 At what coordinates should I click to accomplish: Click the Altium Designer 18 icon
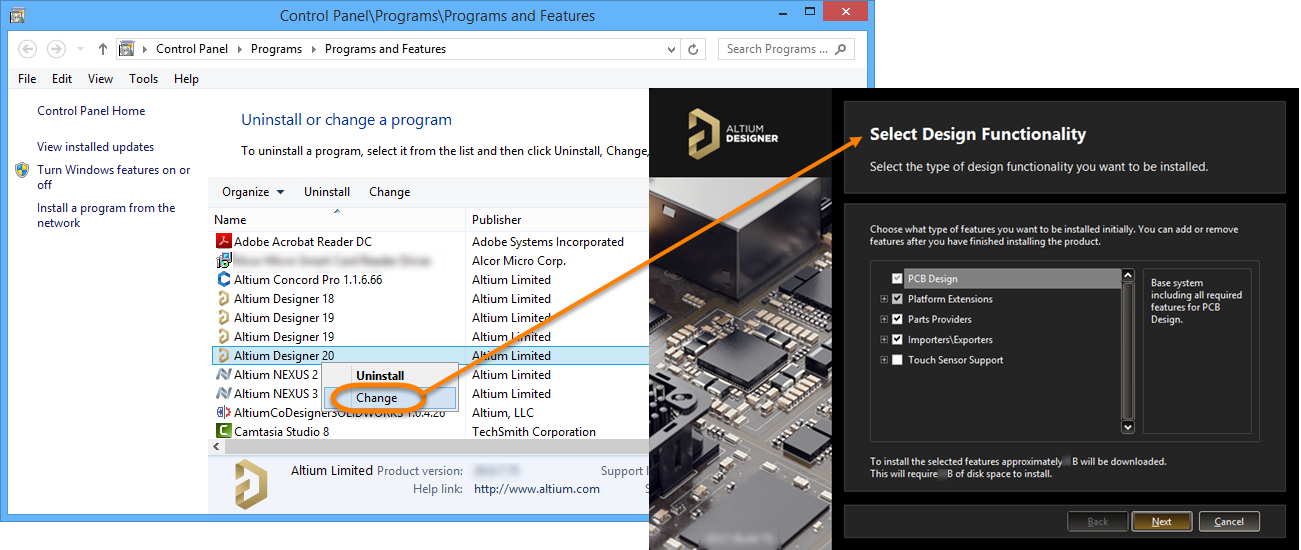(224, 299)
